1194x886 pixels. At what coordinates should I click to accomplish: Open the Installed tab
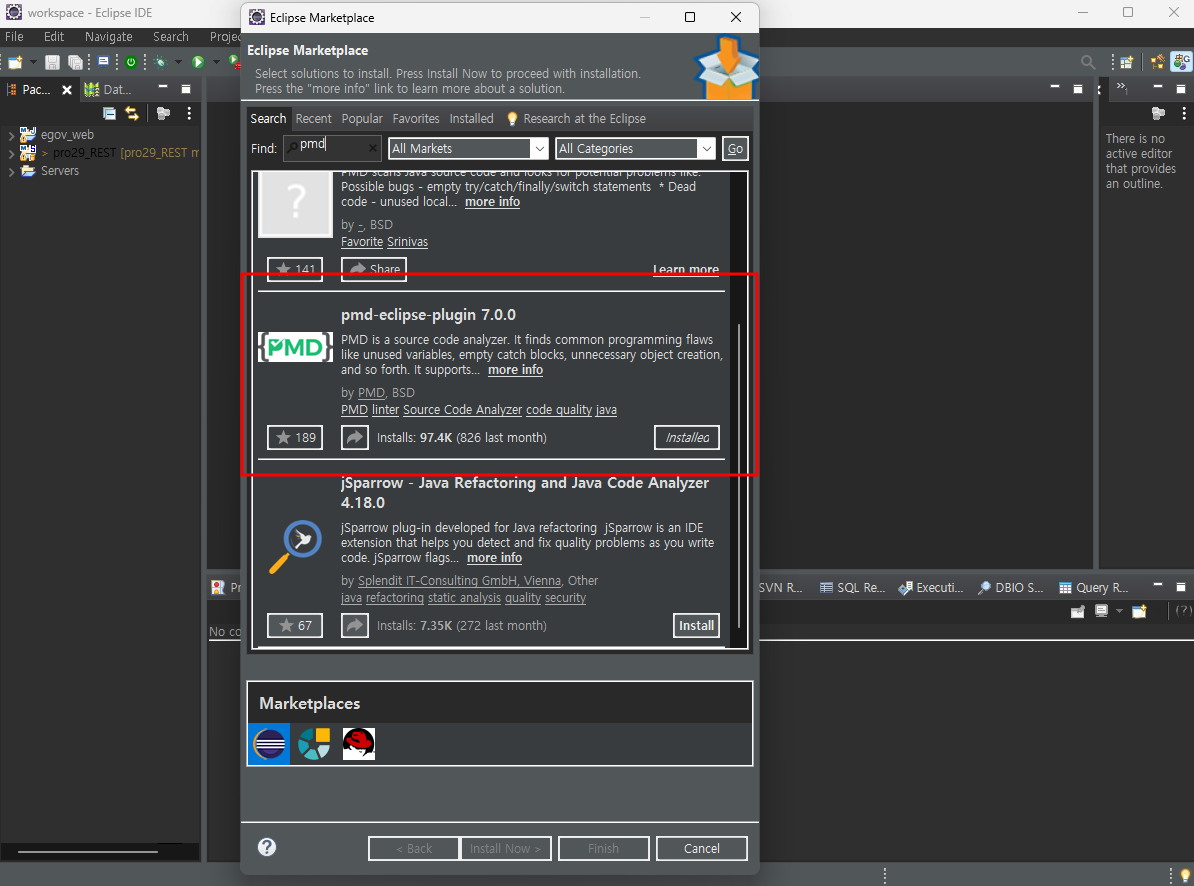coord(471,119)
